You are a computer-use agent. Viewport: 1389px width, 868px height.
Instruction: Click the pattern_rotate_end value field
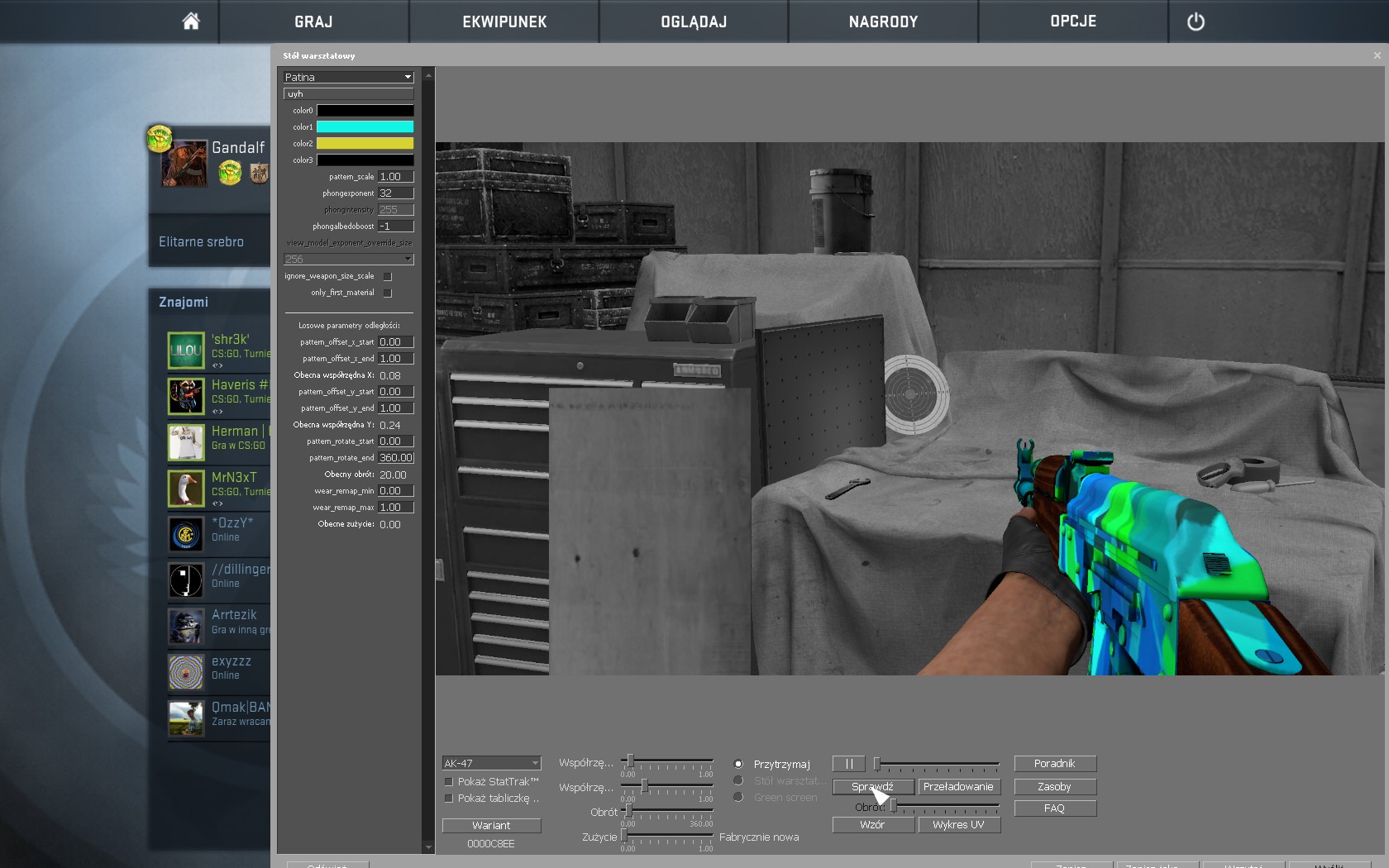coord(396,458)
